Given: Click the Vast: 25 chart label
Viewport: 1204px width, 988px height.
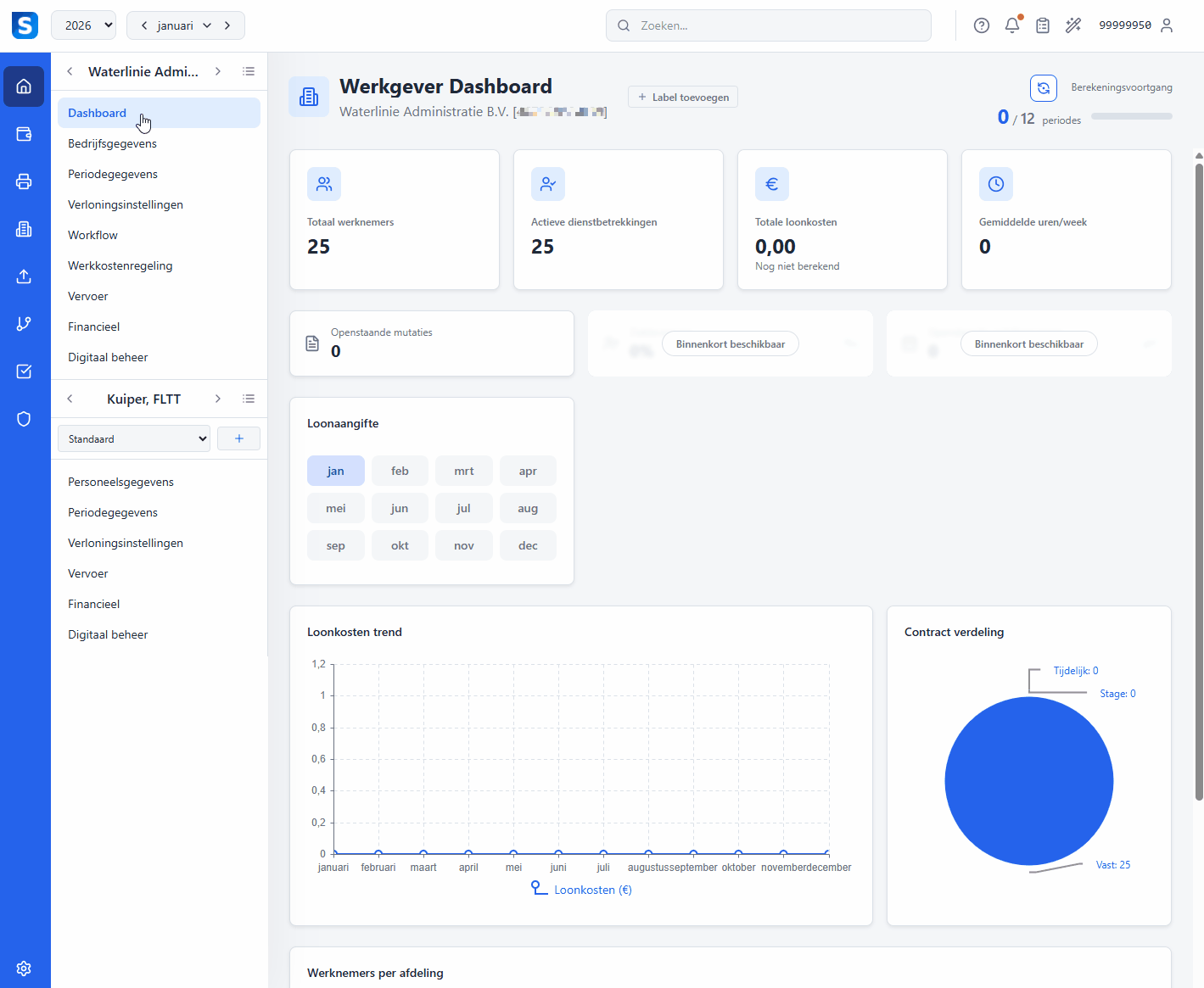Looking at the screenshot, I should pos(1113,865).
